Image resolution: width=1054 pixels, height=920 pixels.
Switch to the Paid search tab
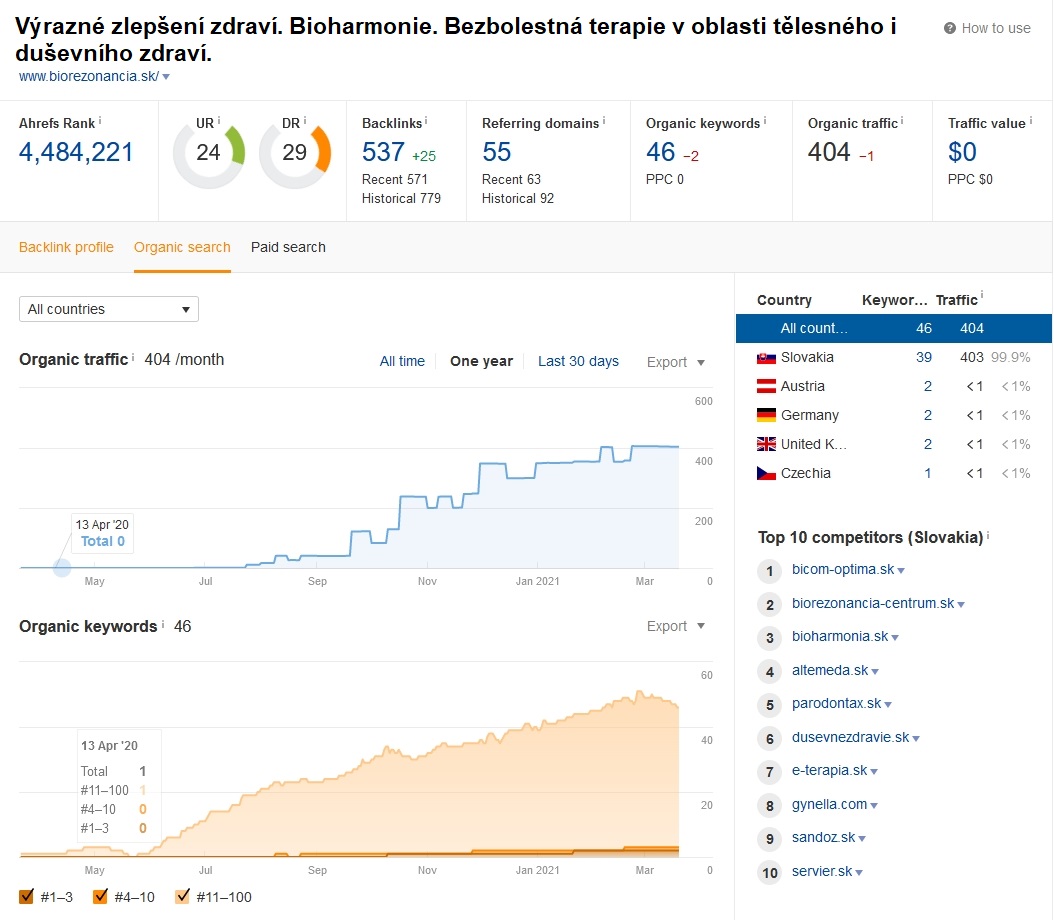click(x=288, y=247)
